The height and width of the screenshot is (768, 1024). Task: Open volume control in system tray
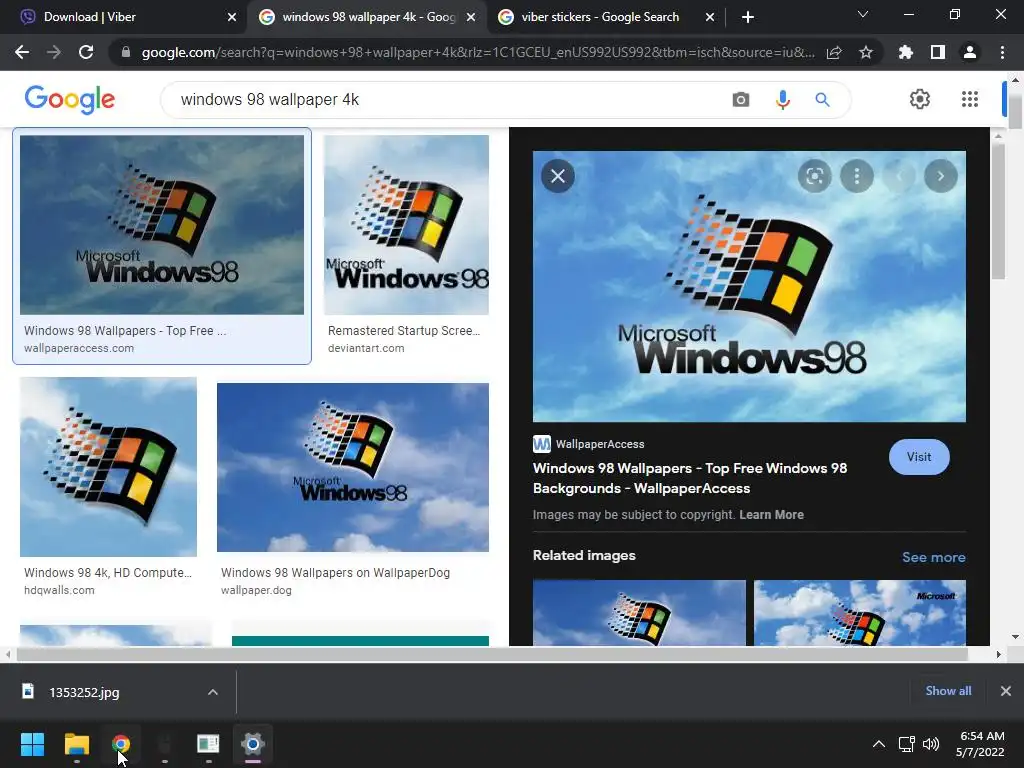click(x=931, y=744)
